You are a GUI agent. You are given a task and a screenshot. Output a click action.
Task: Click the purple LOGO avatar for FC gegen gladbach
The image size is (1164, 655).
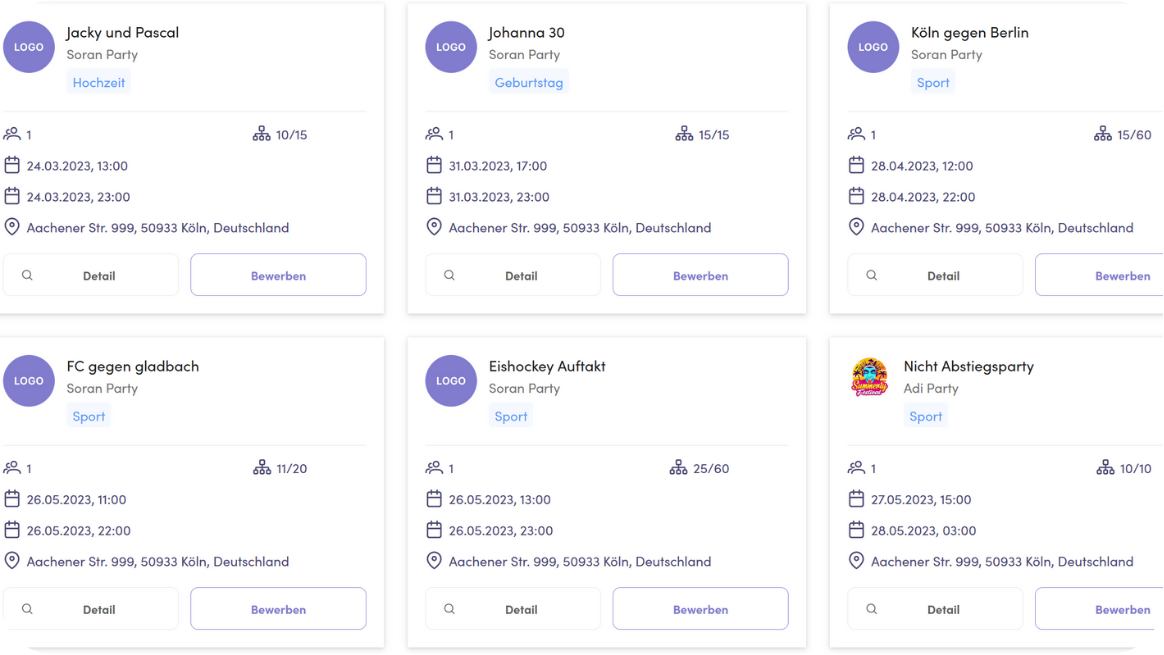click(29, 381)
